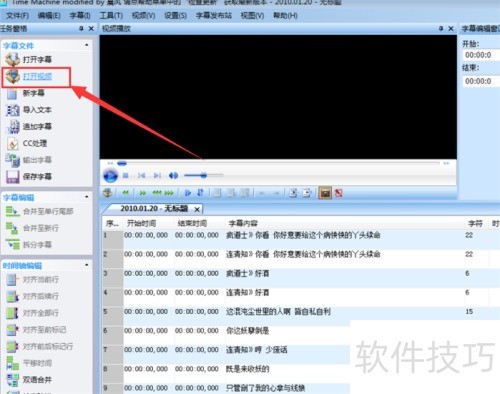The image size is (500, 394).
Task: Collapse the 时间轴编辑 section
Action: coord(87,265)
